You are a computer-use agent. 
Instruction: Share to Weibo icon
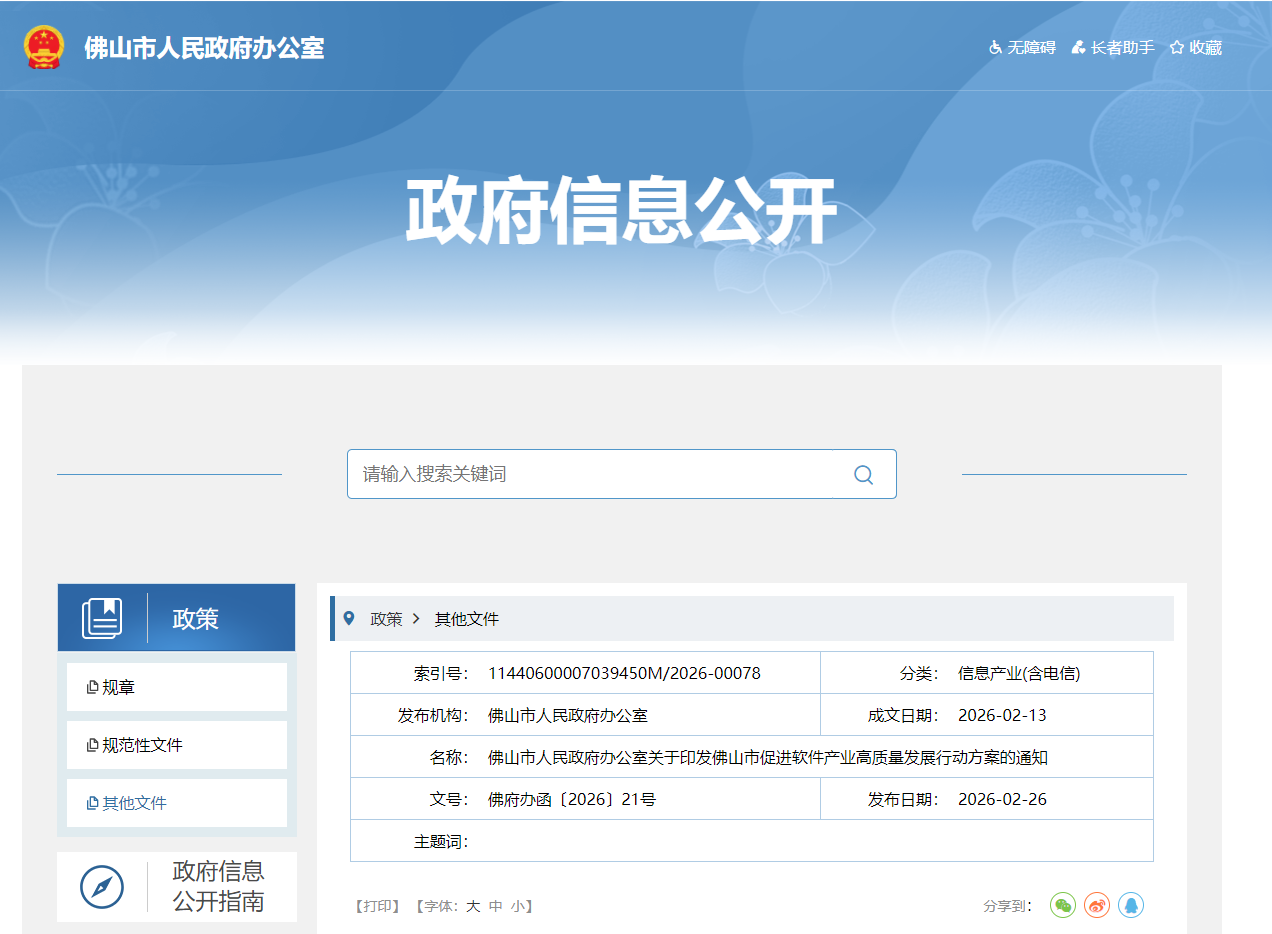(1097, 905)
